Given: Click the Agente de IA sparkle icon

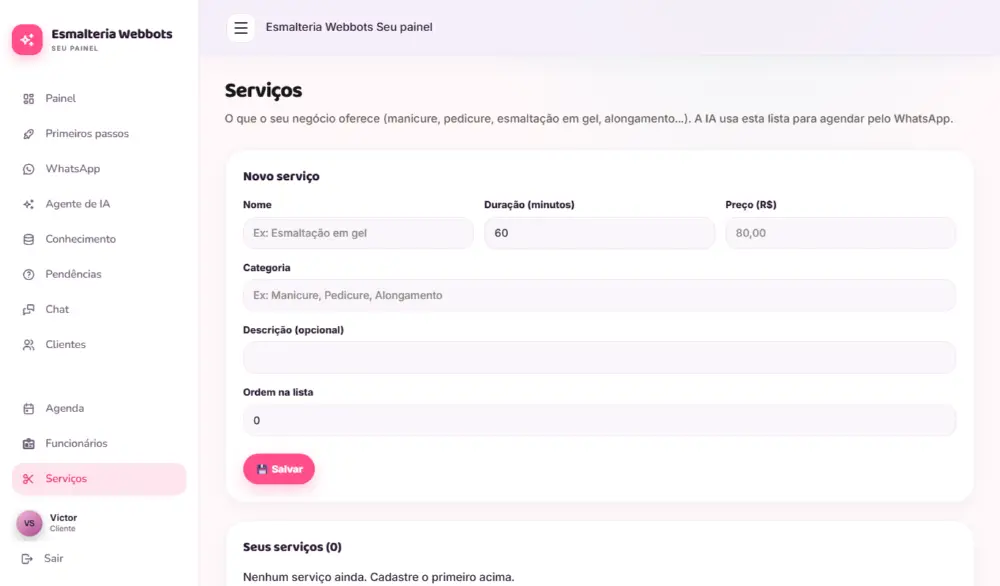Looking at the screenshot, I should (x=29, y=204).
